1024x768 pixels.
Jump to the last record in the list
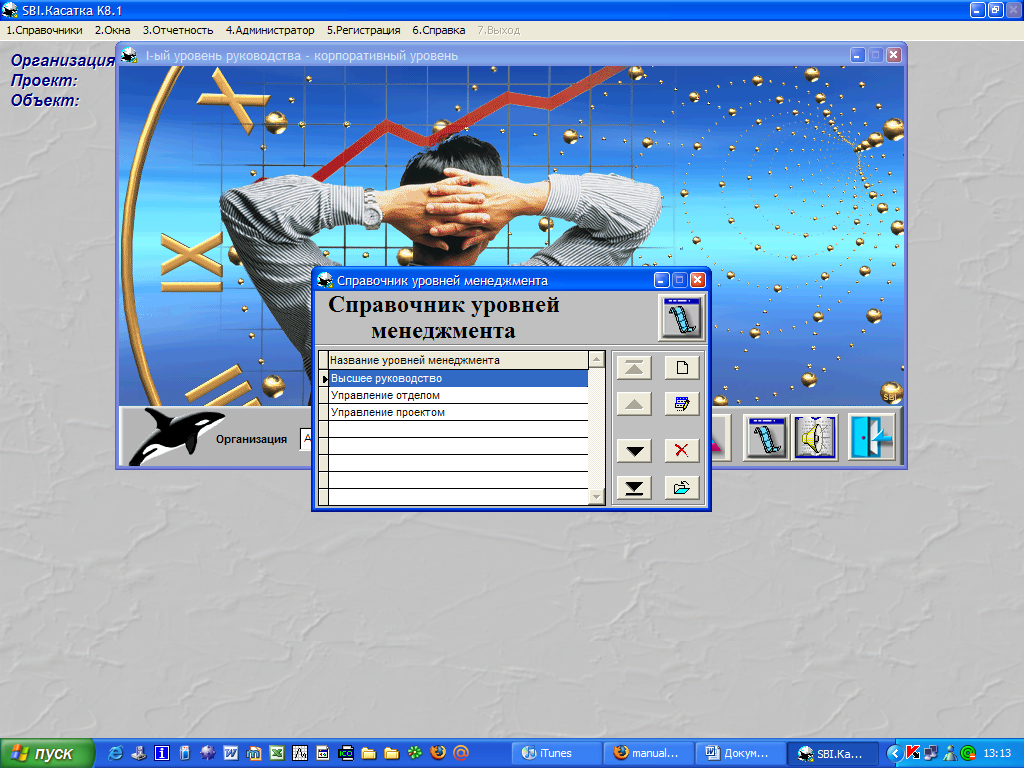tap(633, 488)
